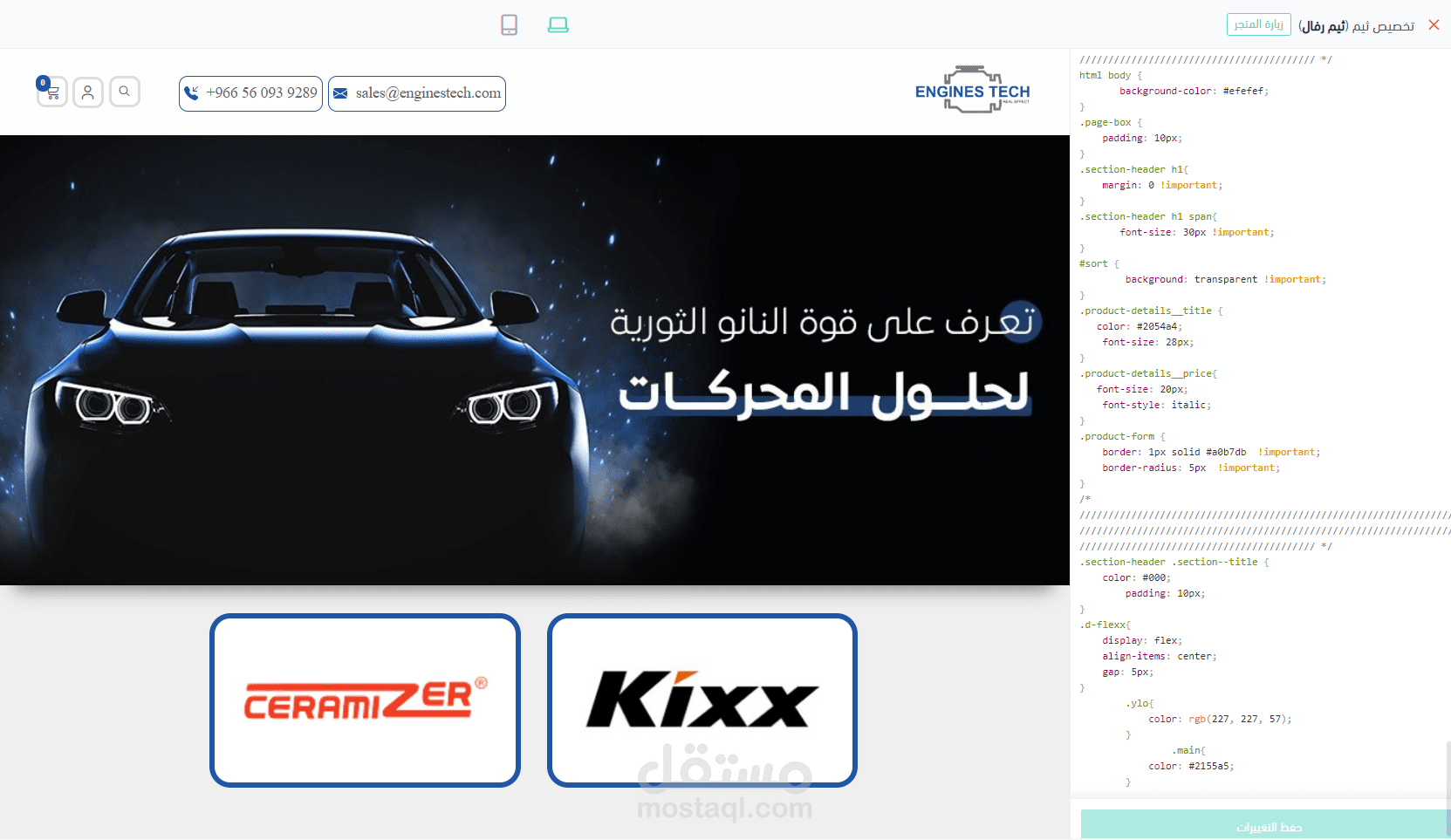The width and height of the screenshot is (1451, 840).
Task: Open the shopping cart icon
Action: 51,92
